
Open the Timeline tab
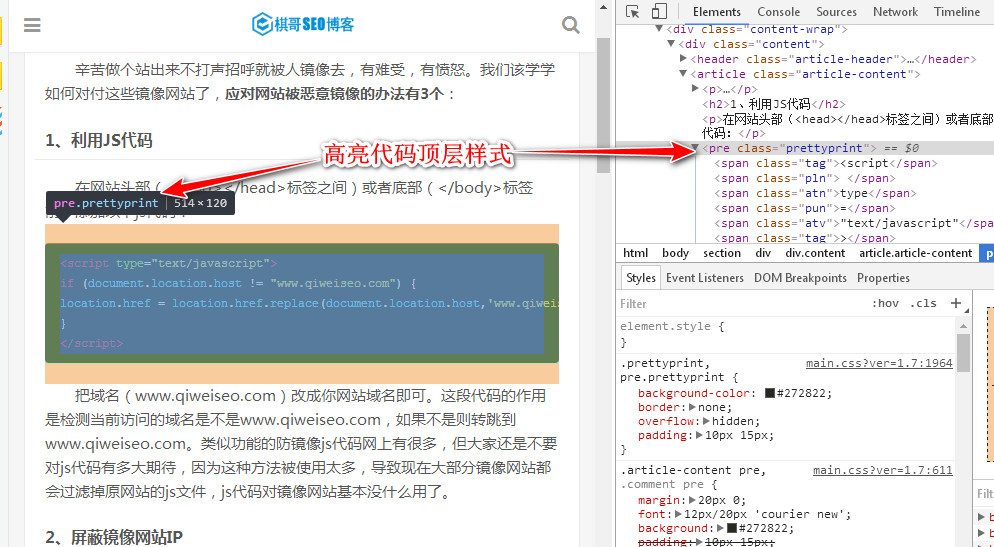click(x=957, y=11)
